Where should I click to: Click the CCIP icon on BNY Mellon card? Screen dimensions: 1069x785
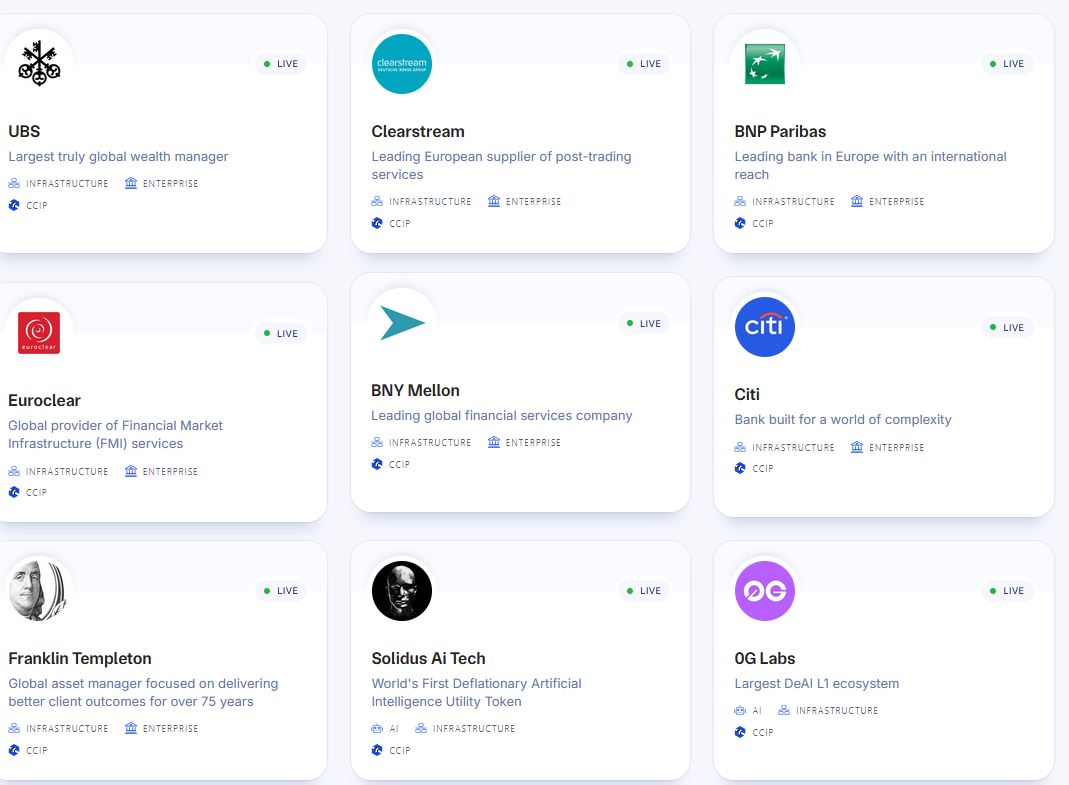(x=377, y=464)
